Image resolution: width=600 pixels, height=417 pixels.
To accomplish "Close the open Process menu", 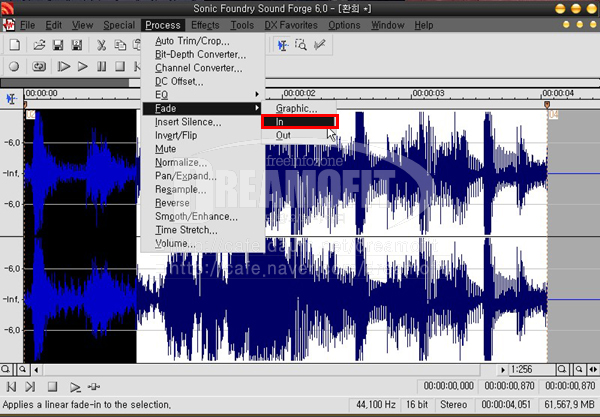I will pyautogui.click(x=163, y=25).
